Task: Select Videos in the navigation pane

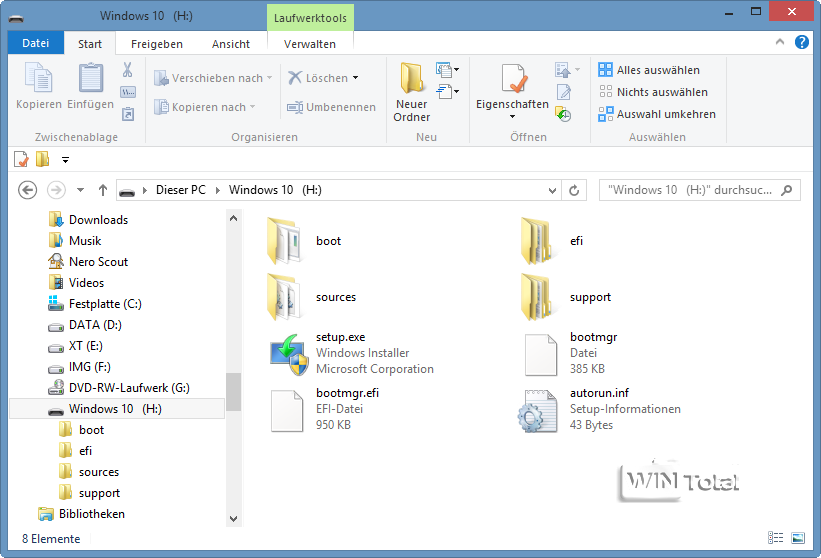Action: pos(86,283)
